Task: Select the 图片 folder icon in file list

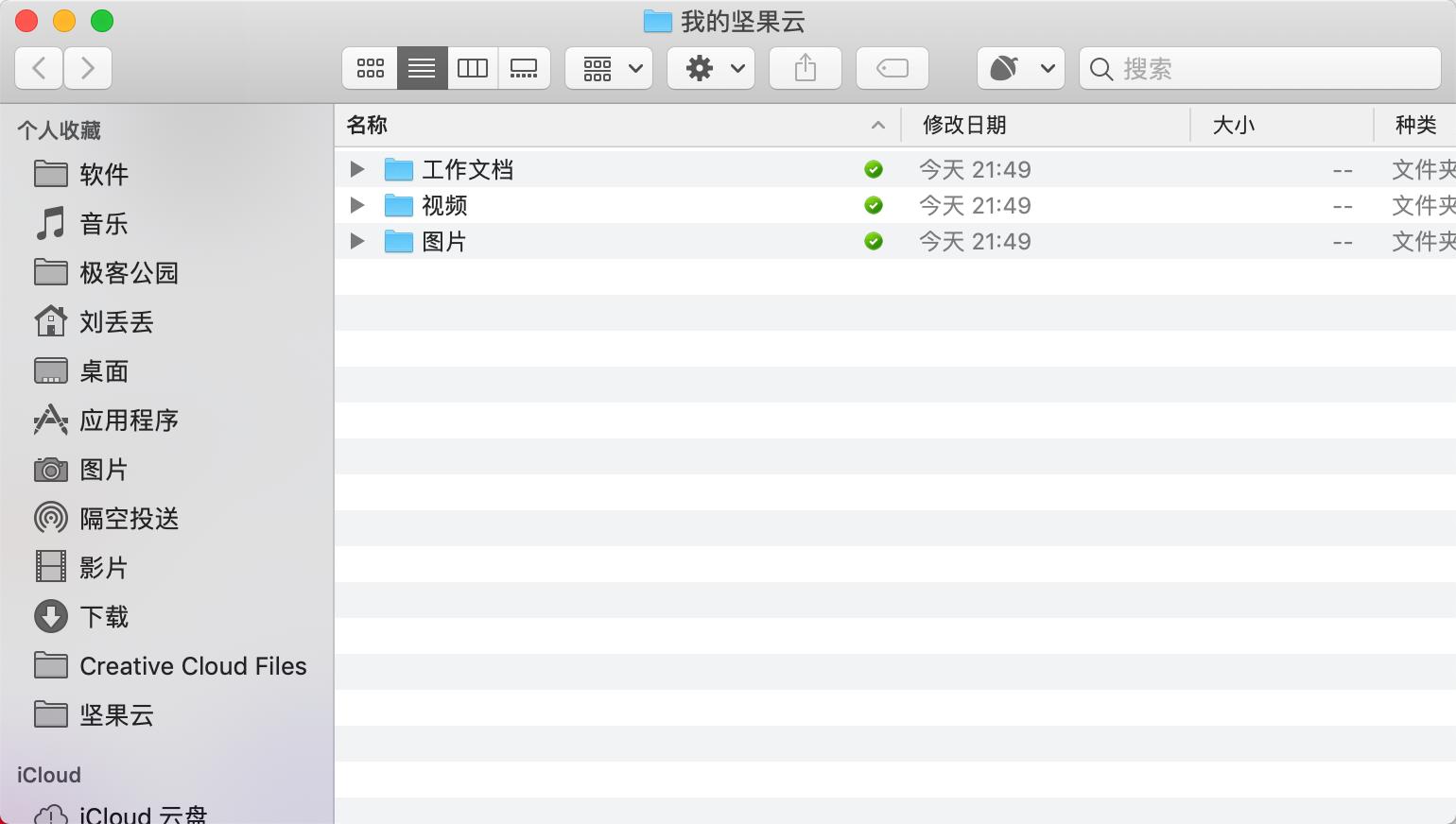Action: [399, 241]
